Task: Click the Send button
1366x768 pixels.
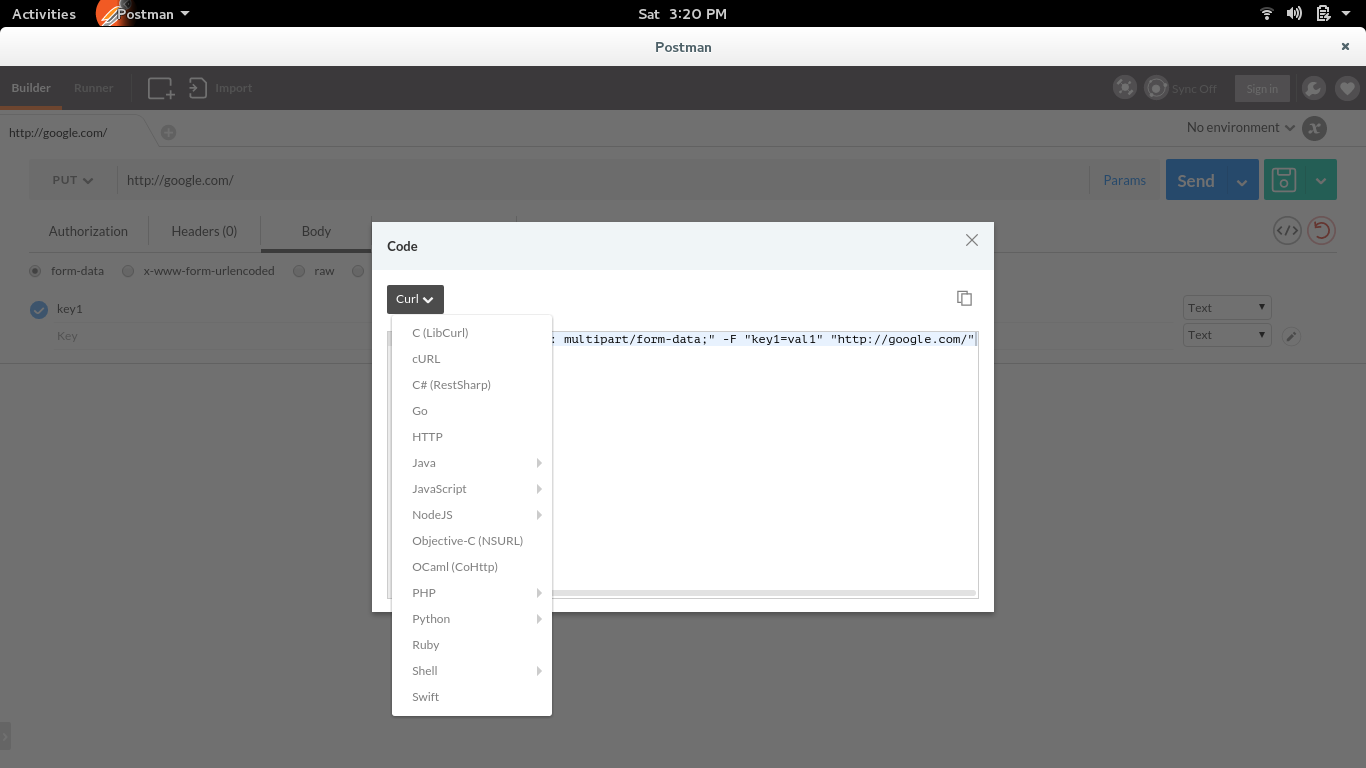Action: (x=1196, y=180)
